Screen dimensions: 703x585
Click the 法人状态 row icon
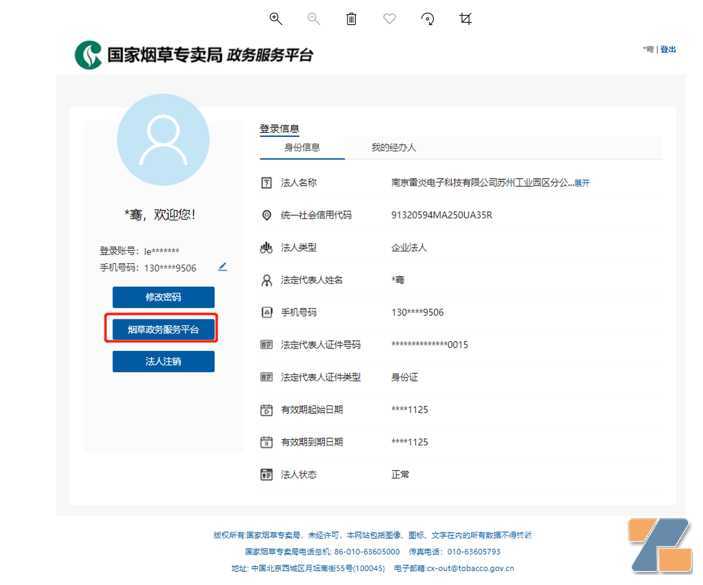[x=266, y=474]
